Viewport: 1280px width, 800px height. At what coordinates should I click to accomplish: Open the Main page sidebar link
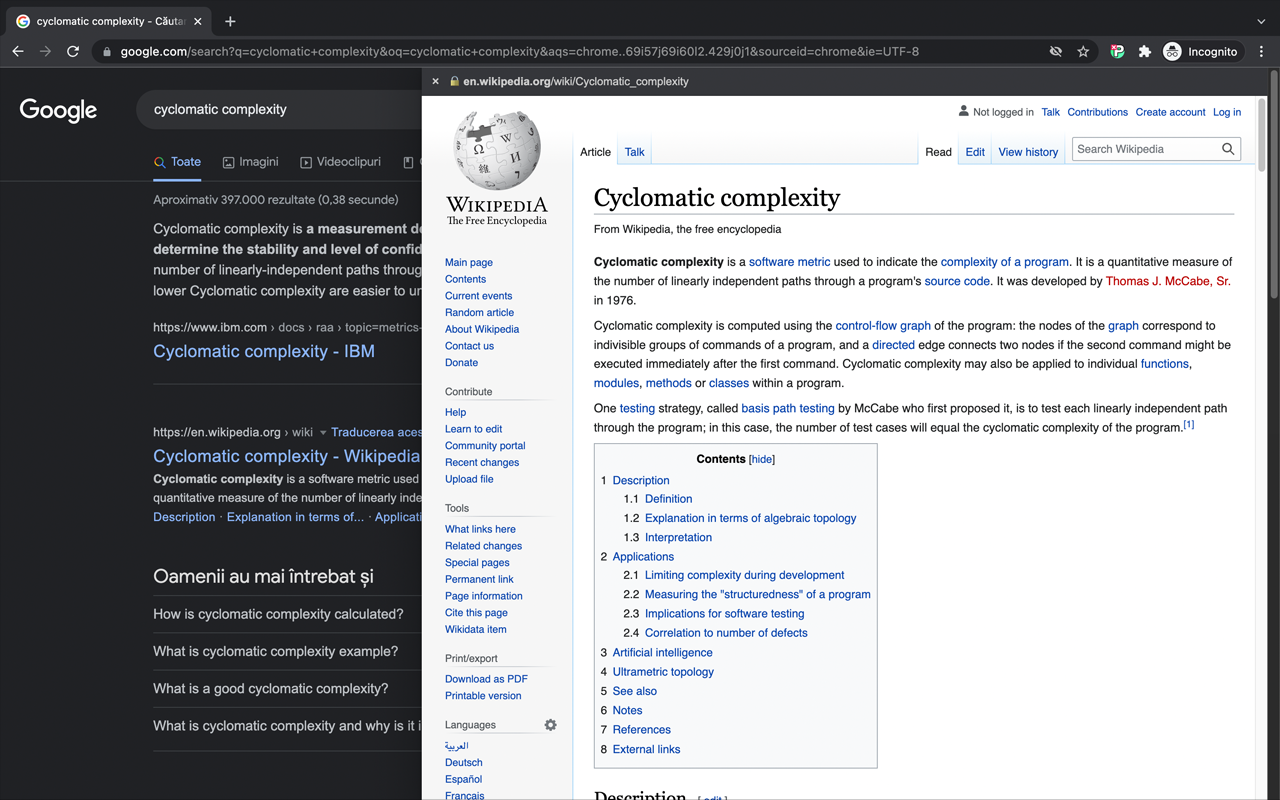(469, 262)
